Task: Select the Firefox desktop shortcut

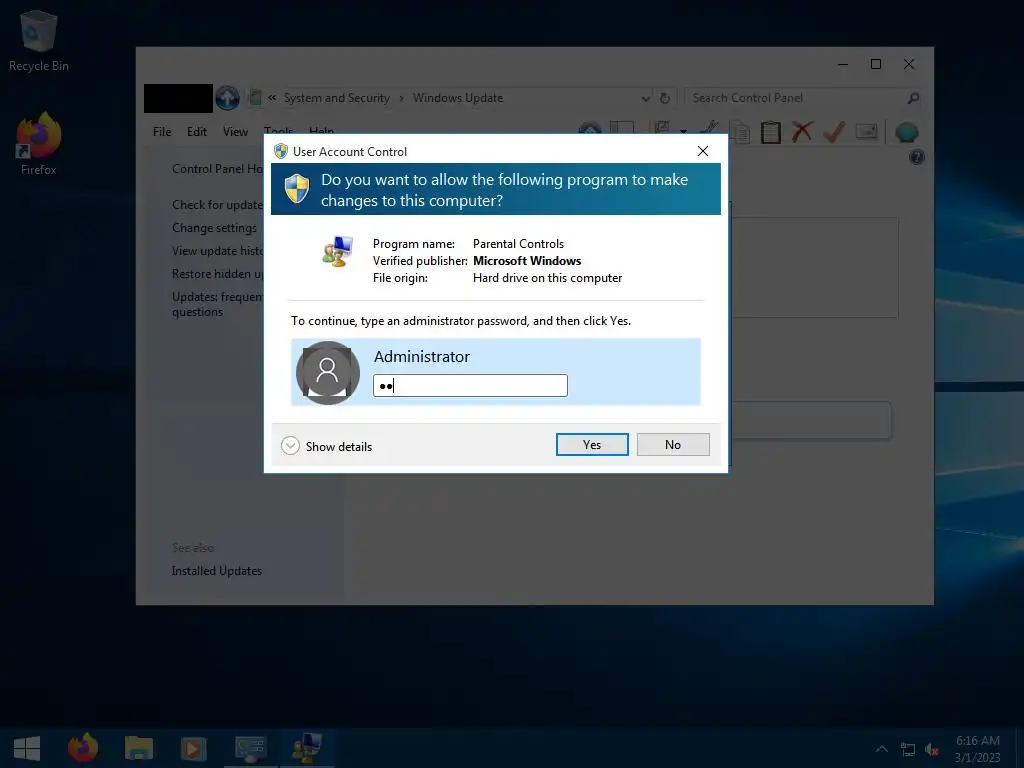Action: (39, 144)
